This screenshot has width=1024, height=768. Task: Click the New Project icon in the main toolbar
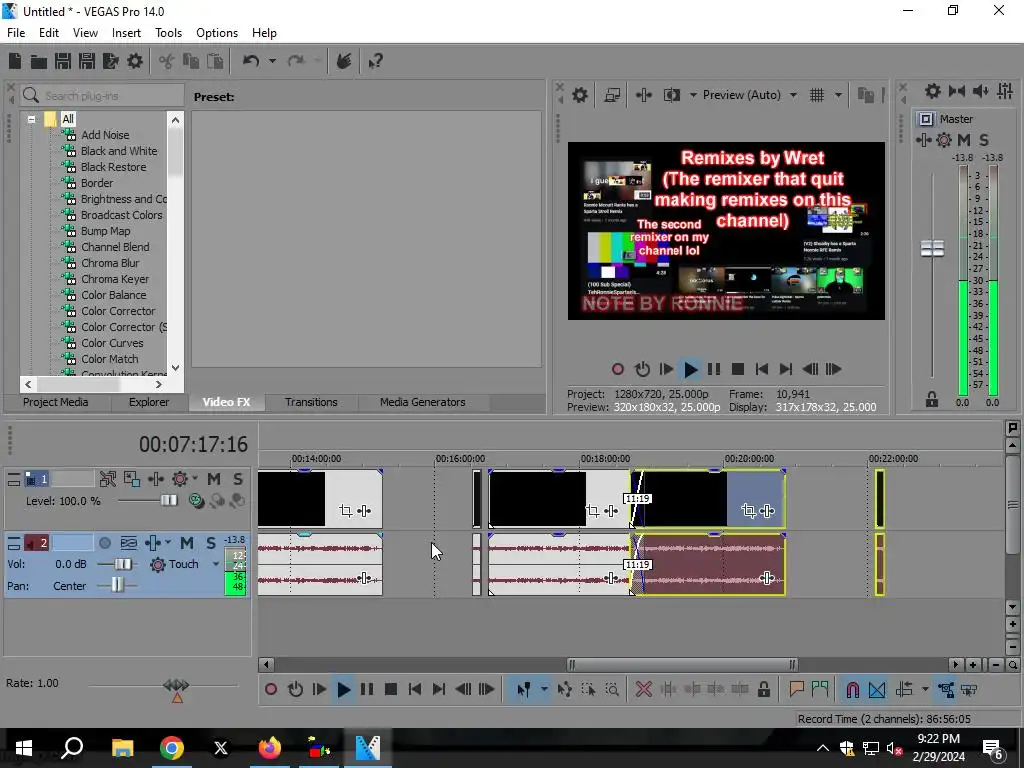coord(15,61)
